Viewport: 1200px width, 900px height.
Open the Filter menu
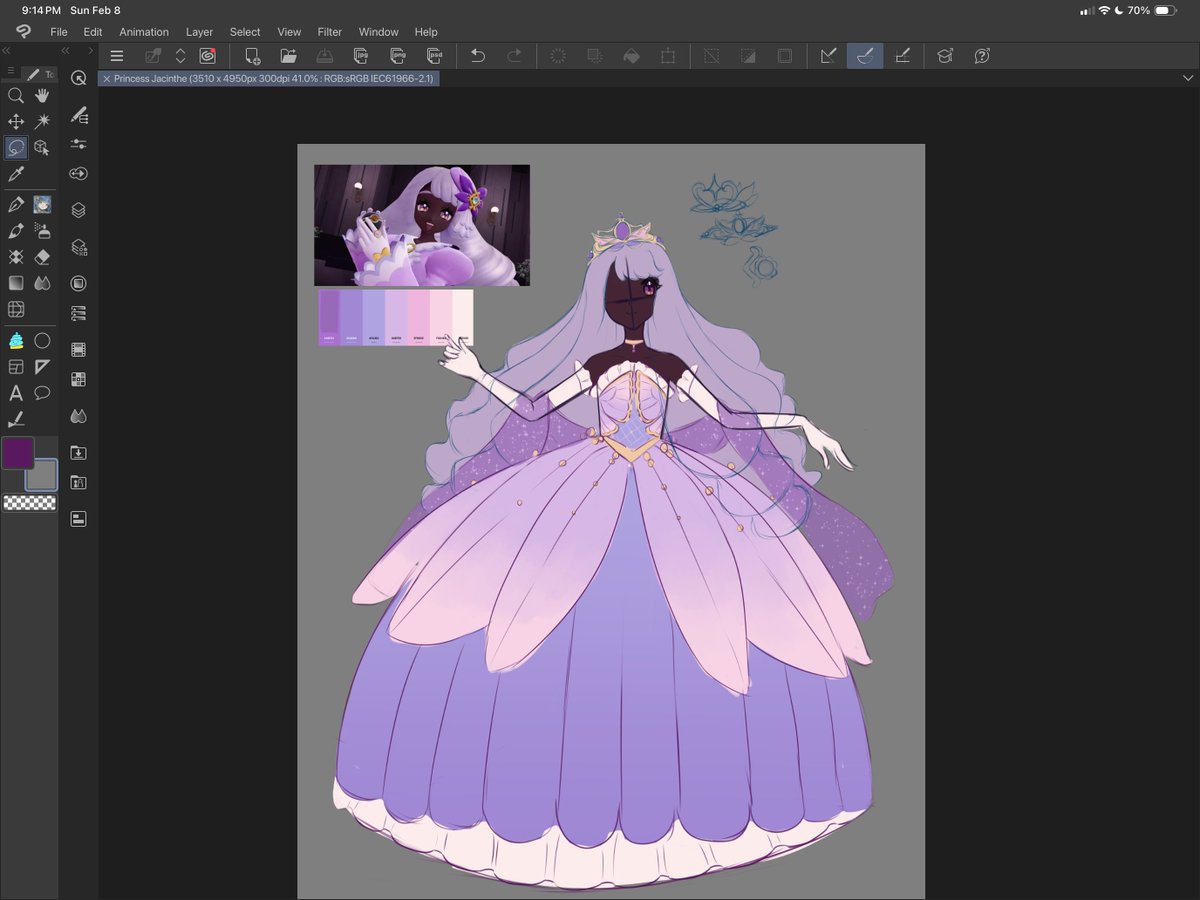pyautogui.click(x=329, y=32)
